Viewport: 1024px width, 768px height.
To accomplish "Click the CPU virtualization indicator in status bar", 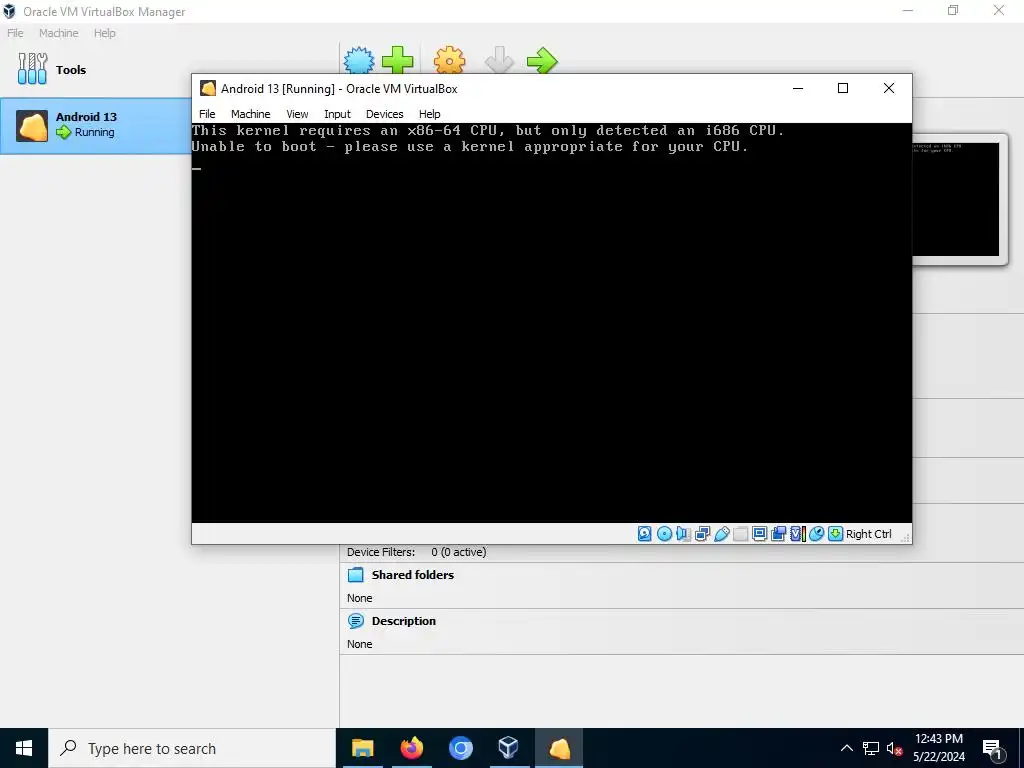I will (797, 534).
